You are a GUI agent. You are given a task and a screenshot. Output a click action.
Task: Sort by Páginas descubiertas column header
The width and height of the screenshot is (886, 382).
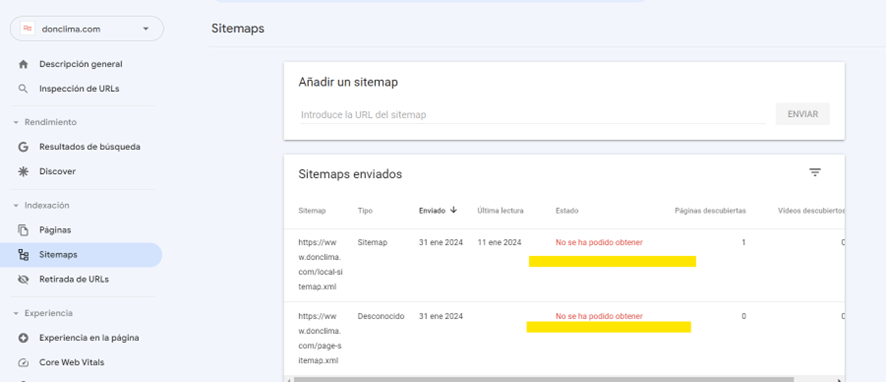tap(710, 211)
